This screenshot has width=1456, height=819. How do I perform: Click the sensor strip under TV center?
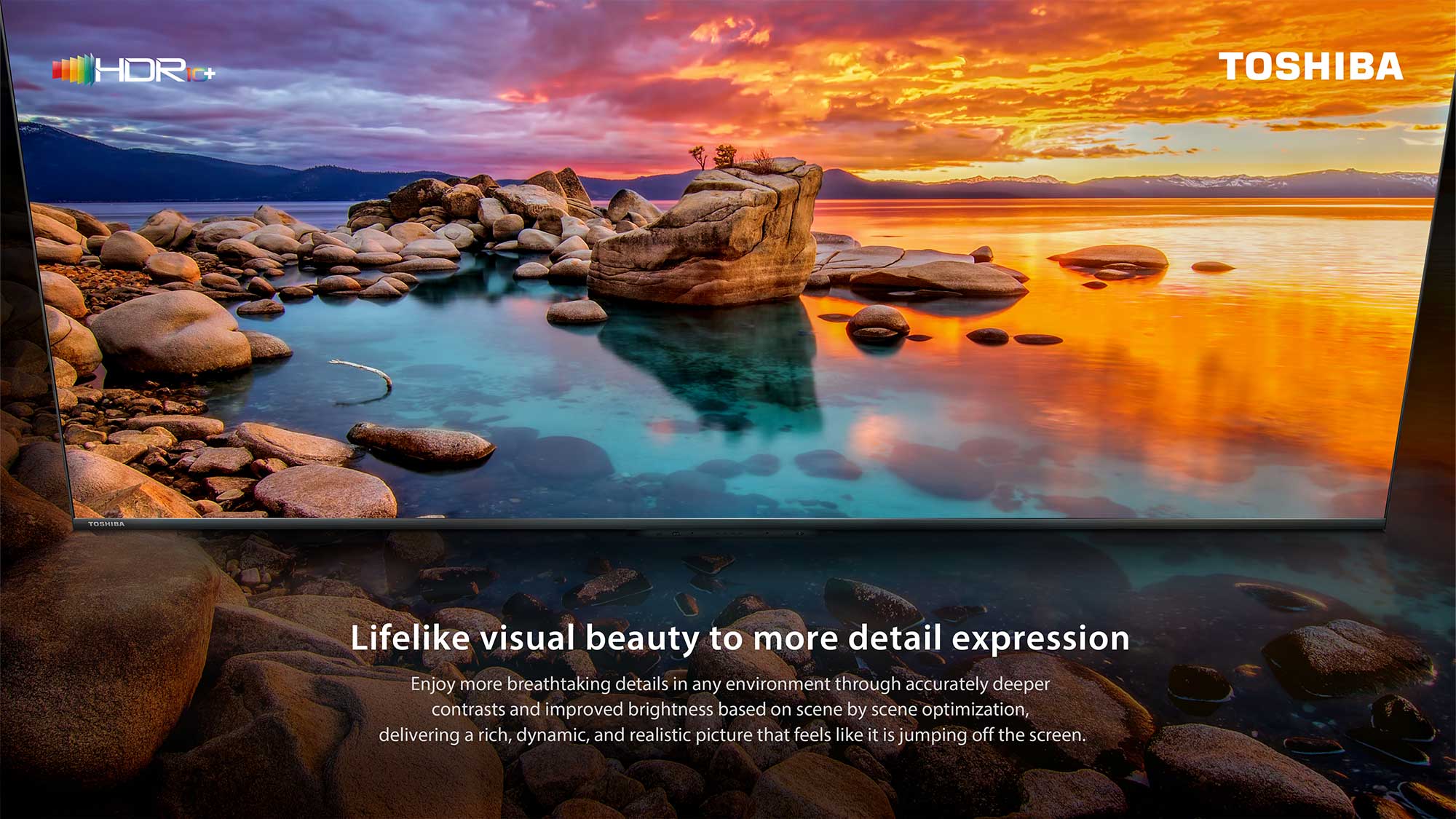tap(728, 533)
